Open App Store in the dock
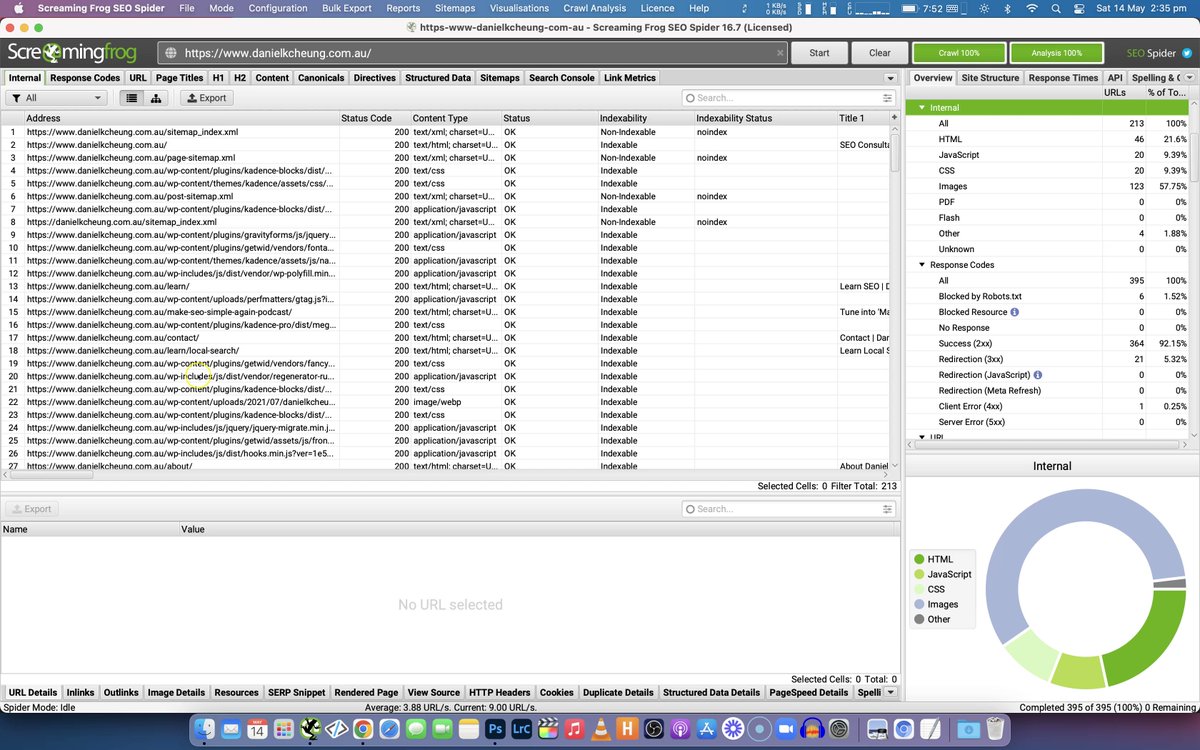 tap(707, 729)
